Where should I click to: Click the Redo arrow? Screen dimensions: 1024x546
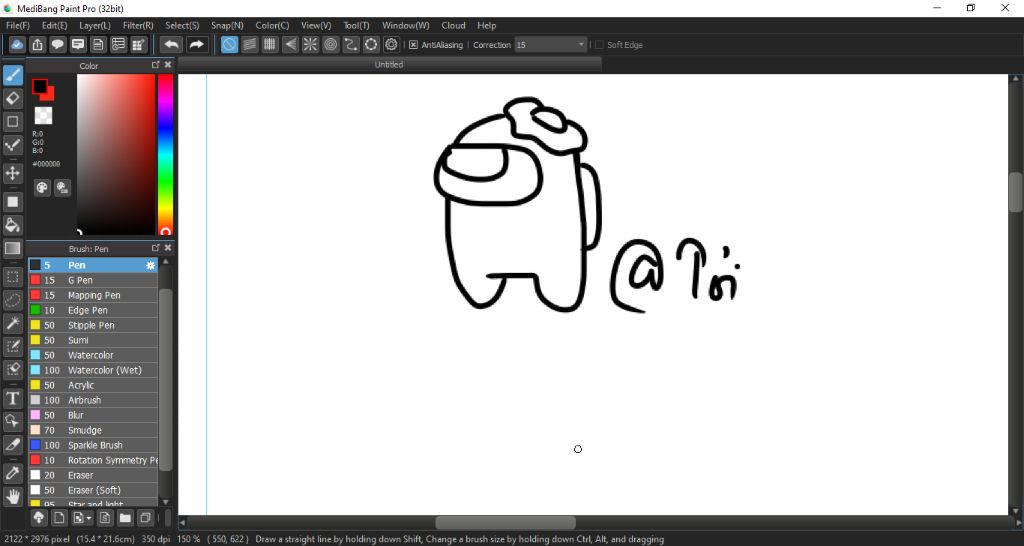(x=196, y=44)
